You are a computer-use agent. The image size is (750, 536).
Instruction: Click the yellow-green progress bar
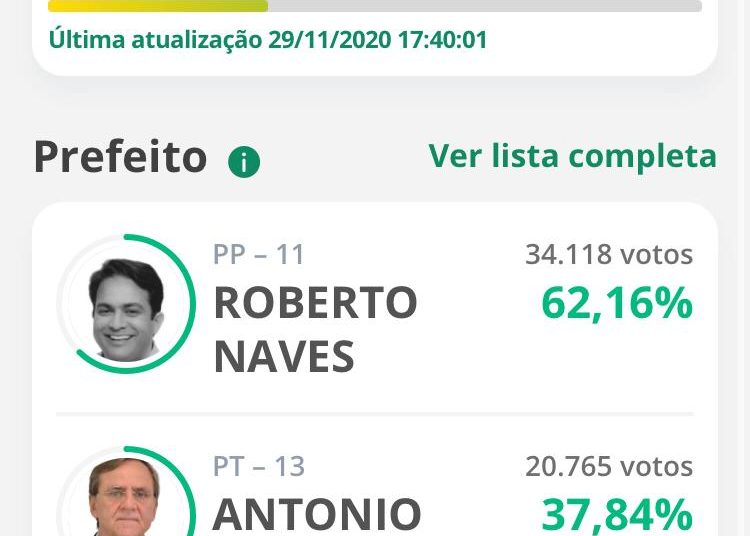pos(158,6)
